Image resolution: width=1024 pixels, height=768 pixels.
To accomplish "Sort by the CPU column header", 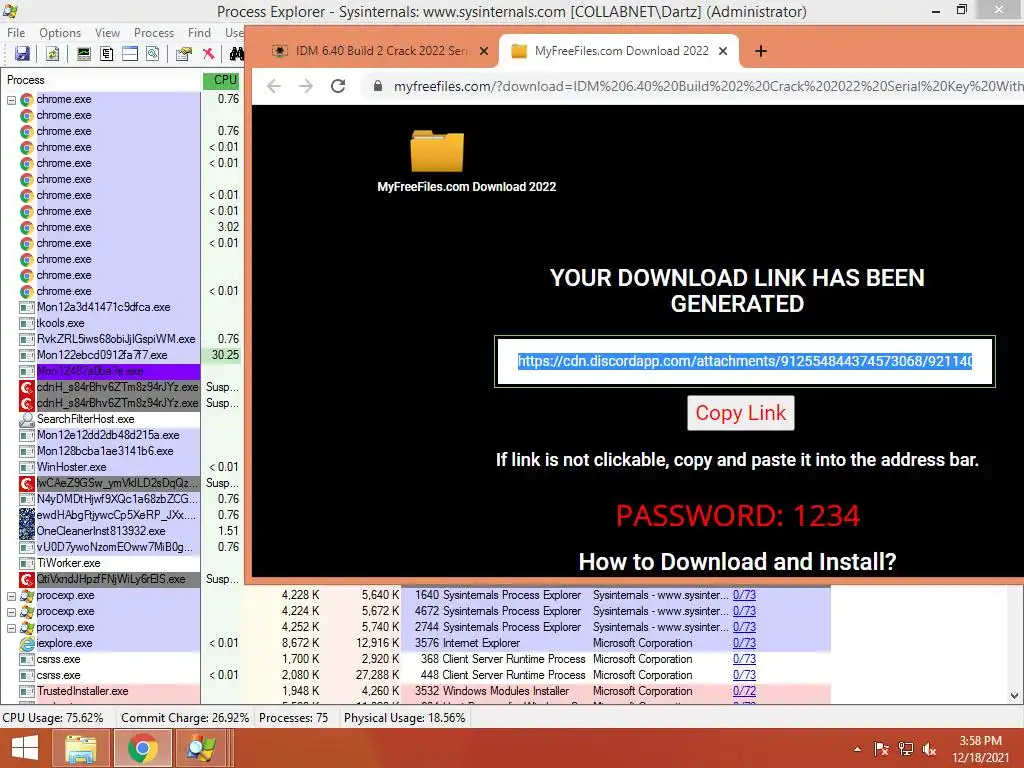I will click(x=222, y=80).
